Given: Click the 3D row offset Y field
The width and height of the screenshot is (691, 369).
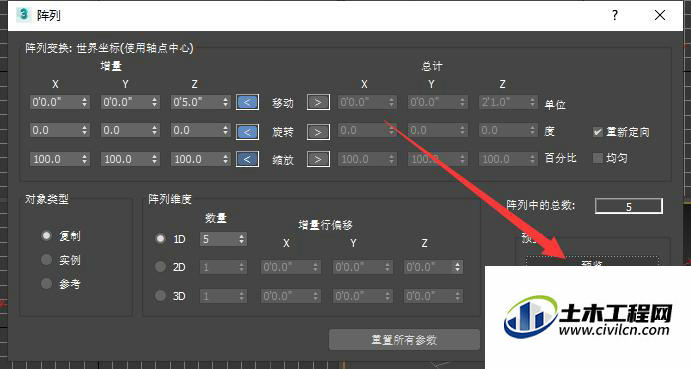Looking at the screenshot, I should [x=362, y=296].
